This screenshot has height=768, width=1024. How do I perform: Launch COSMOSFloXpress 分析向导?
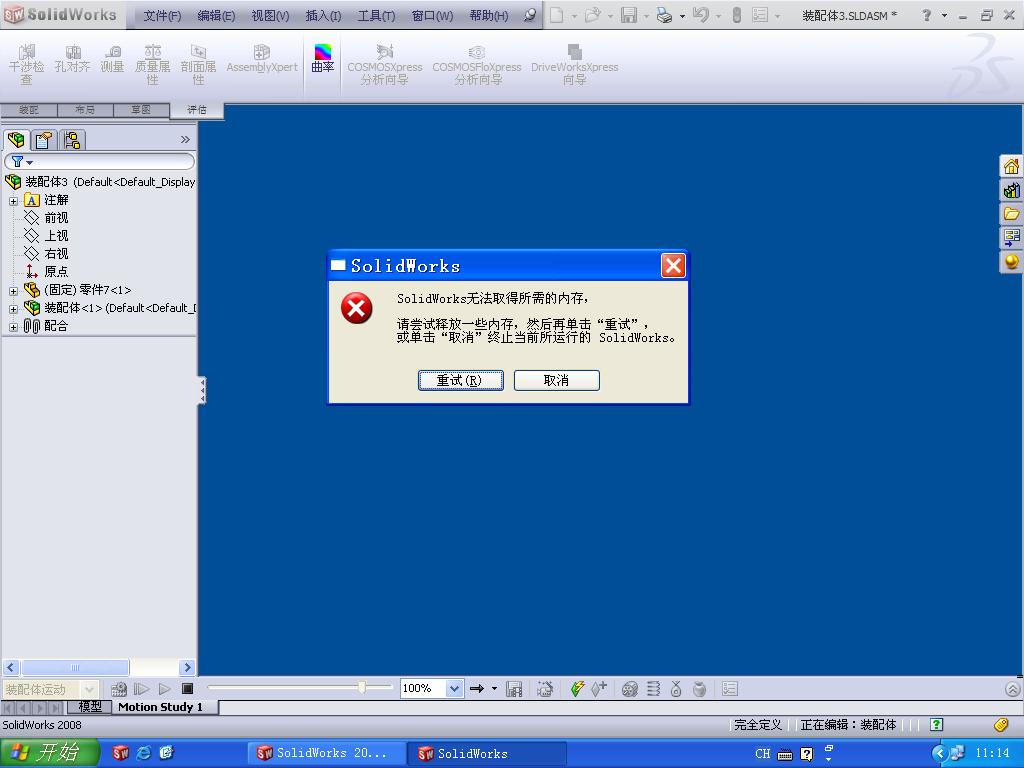click(477, 65)
